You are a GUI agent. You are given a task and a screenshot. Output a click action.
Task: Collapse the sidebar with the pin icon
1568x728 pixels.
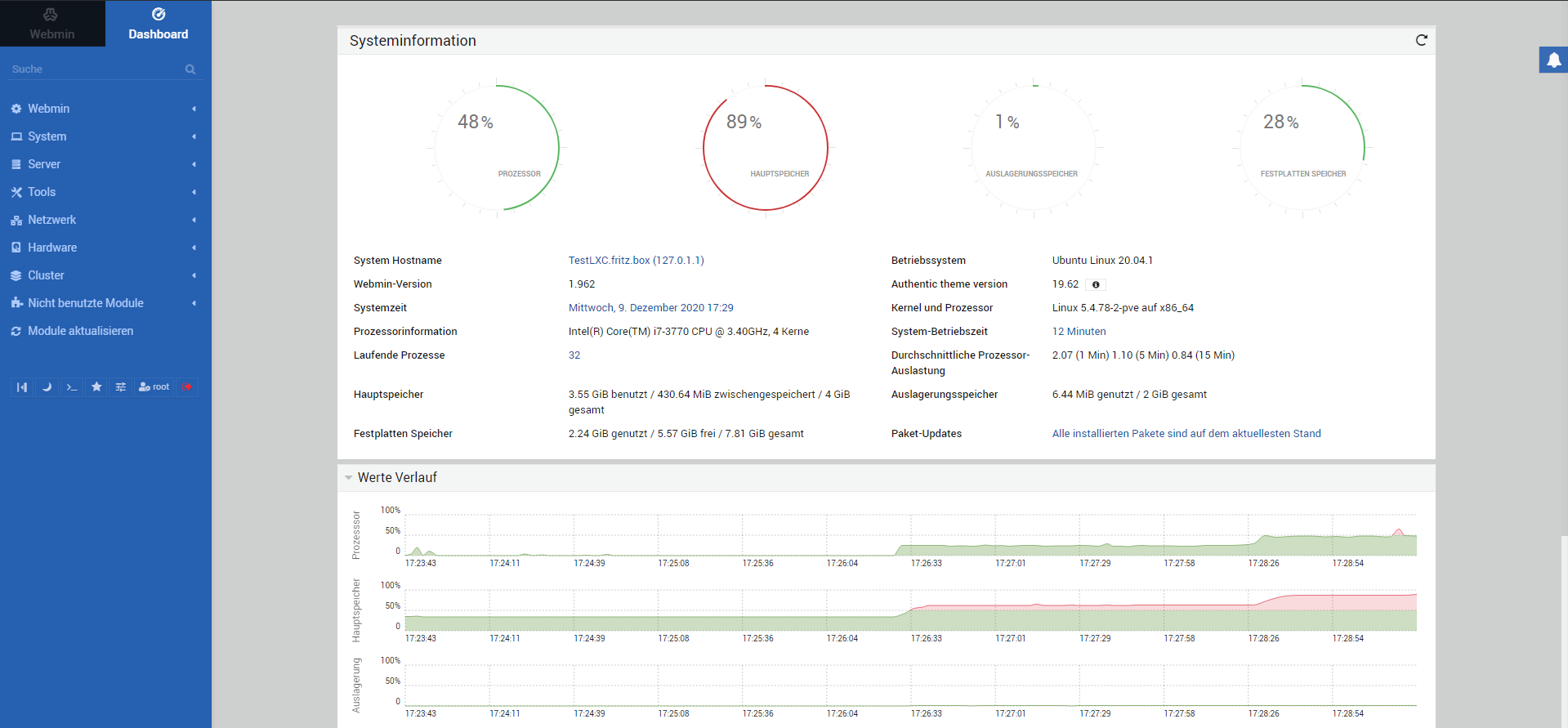pos(22,387)
